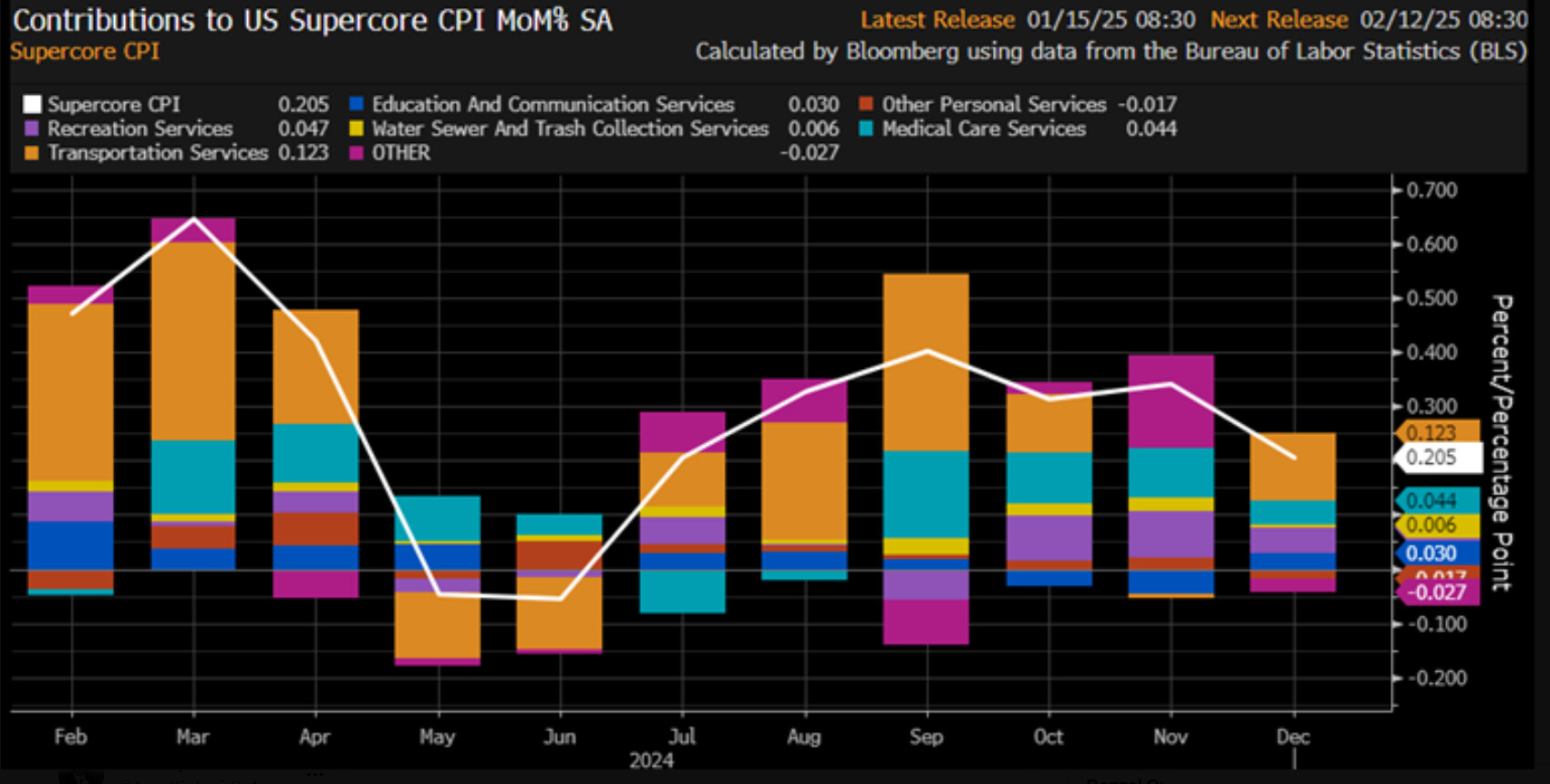Click the teal Medical Care Services swatch
1550x784 pixels.
tap(866, 129)
